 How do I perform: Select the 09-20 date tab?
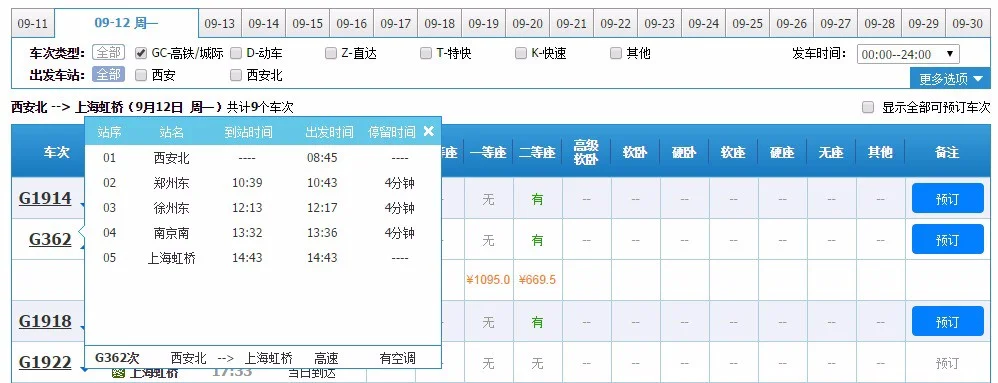[x=527, y=24]
